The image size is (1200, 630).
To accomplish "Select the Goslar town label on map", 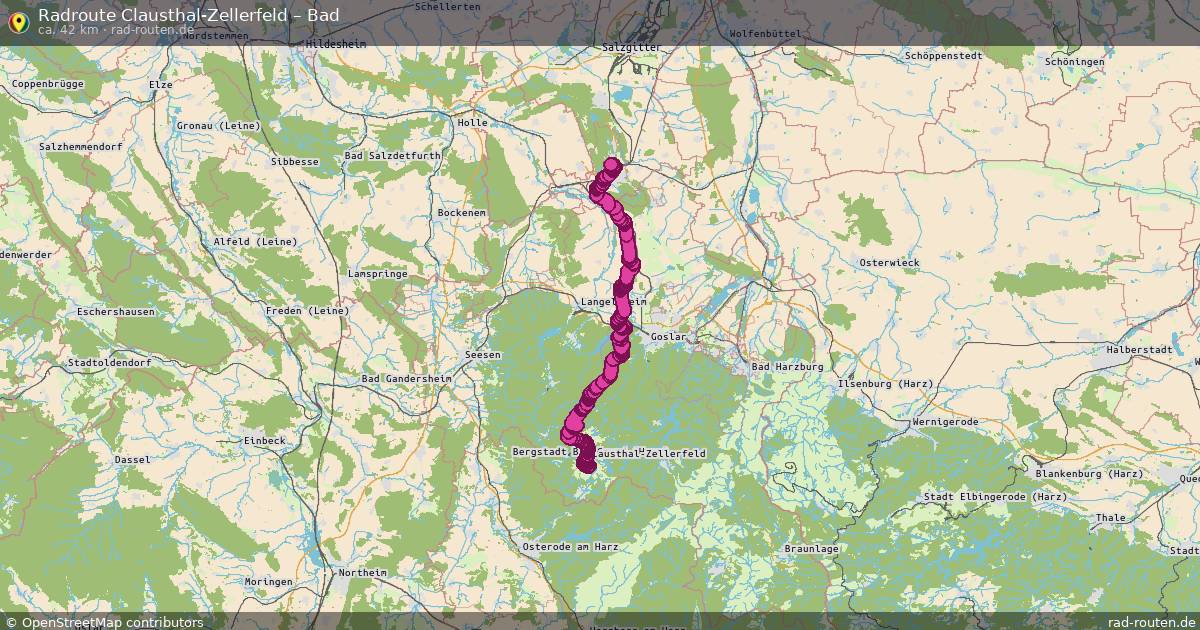I will 669,337.
